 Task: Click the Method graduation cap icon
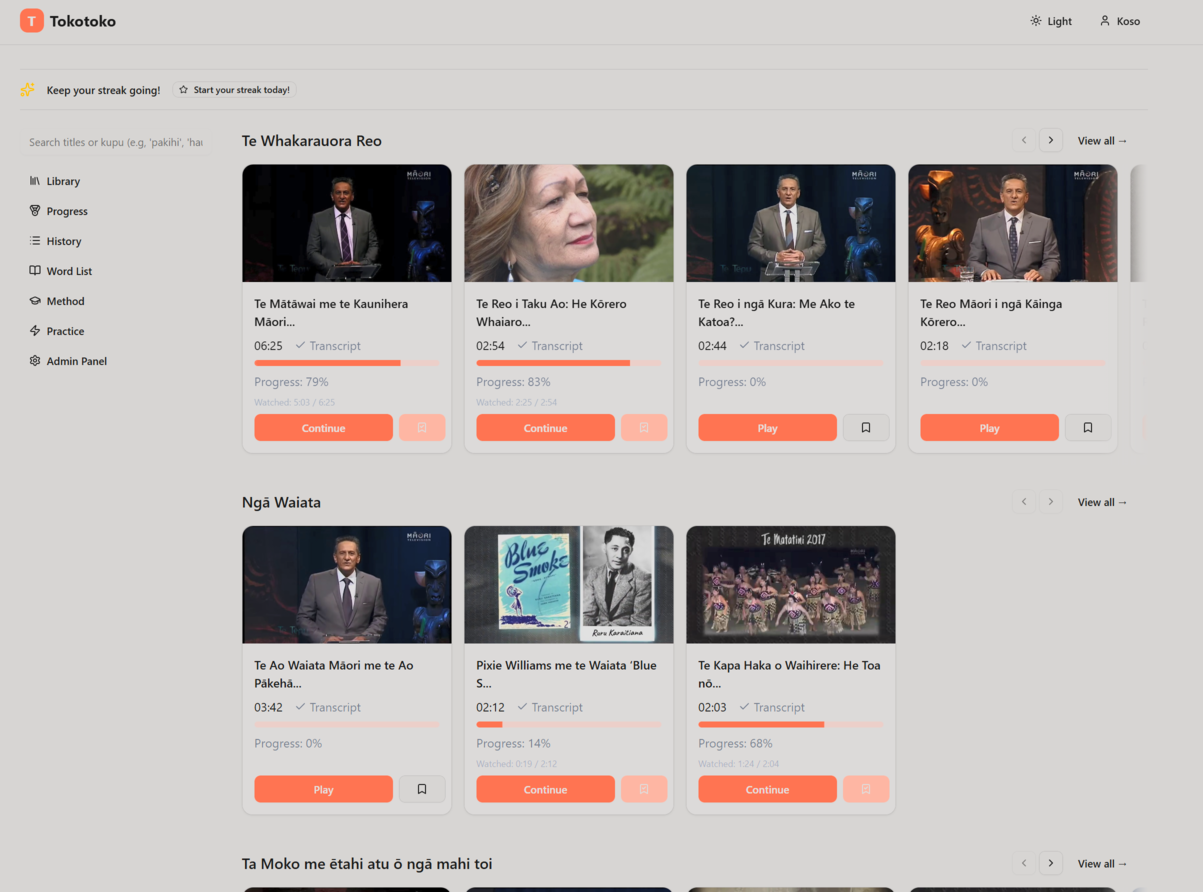coord(35,301)
